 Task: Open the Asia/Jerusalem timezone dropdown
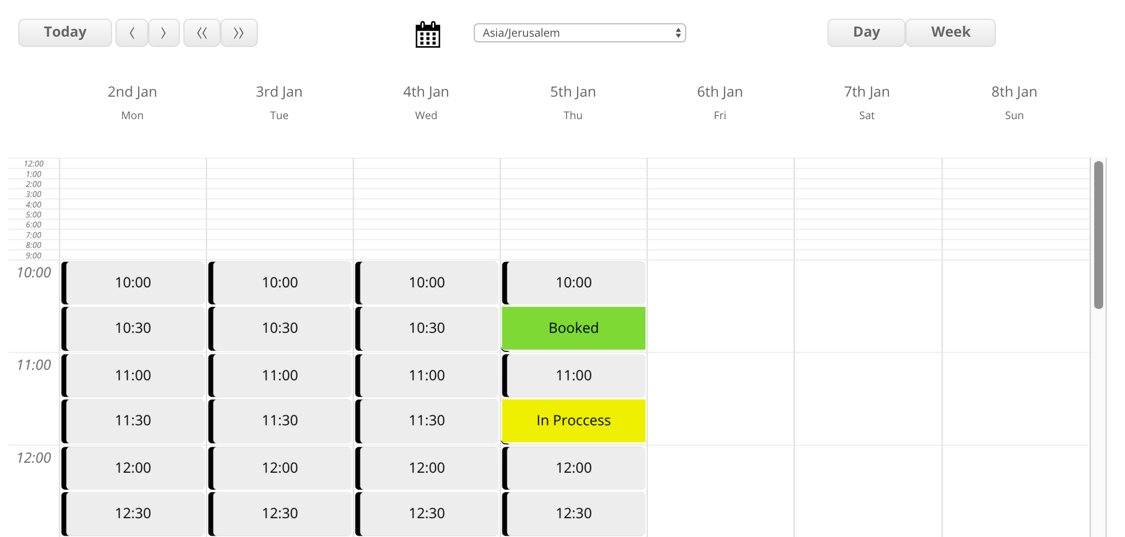pyautogui.click(x=579, y=33)
